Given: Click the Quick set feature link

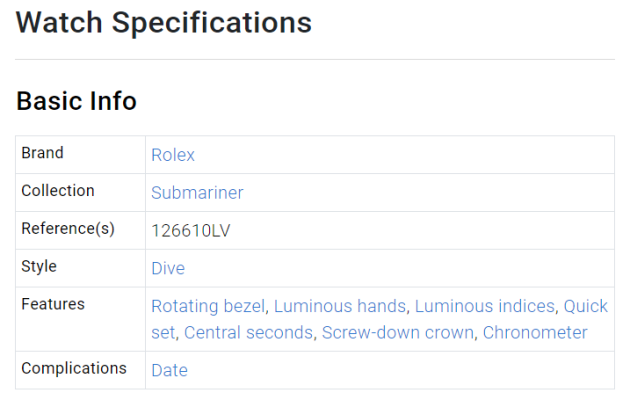Looking at the screenshot, I should [x=586, y=306].
